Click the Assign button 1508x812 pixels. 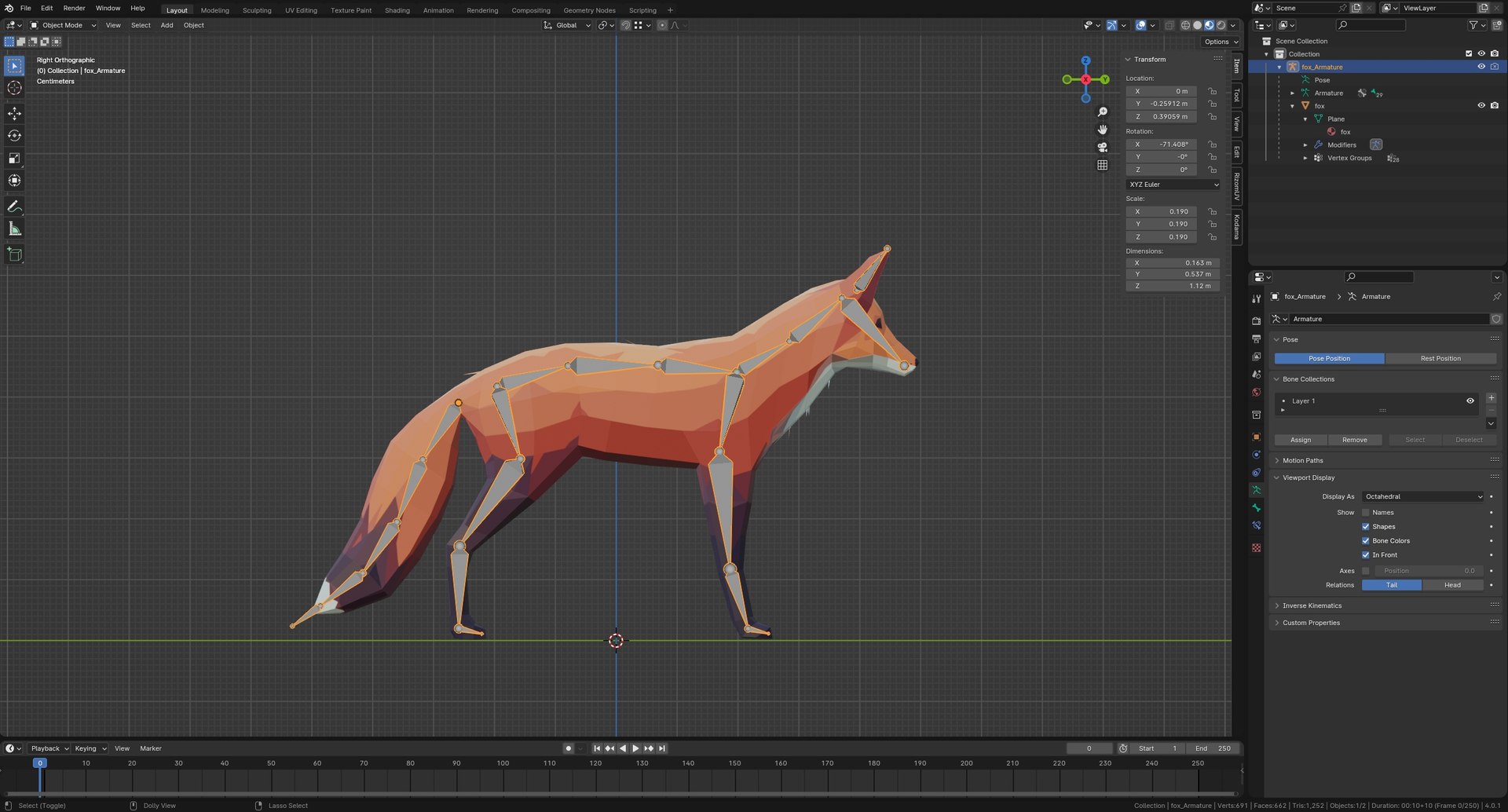[x=1301, y=441]
